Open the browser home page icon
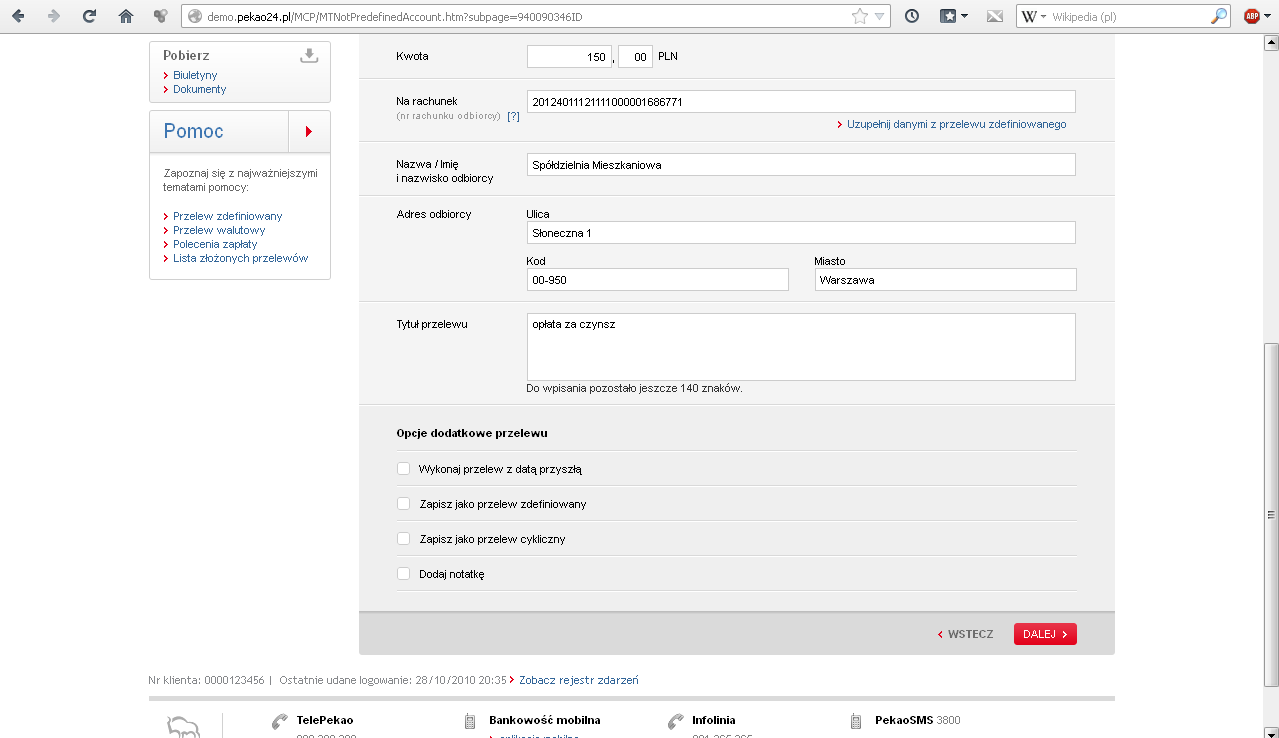Screen dimensions: 1279x738 [125, 16]
